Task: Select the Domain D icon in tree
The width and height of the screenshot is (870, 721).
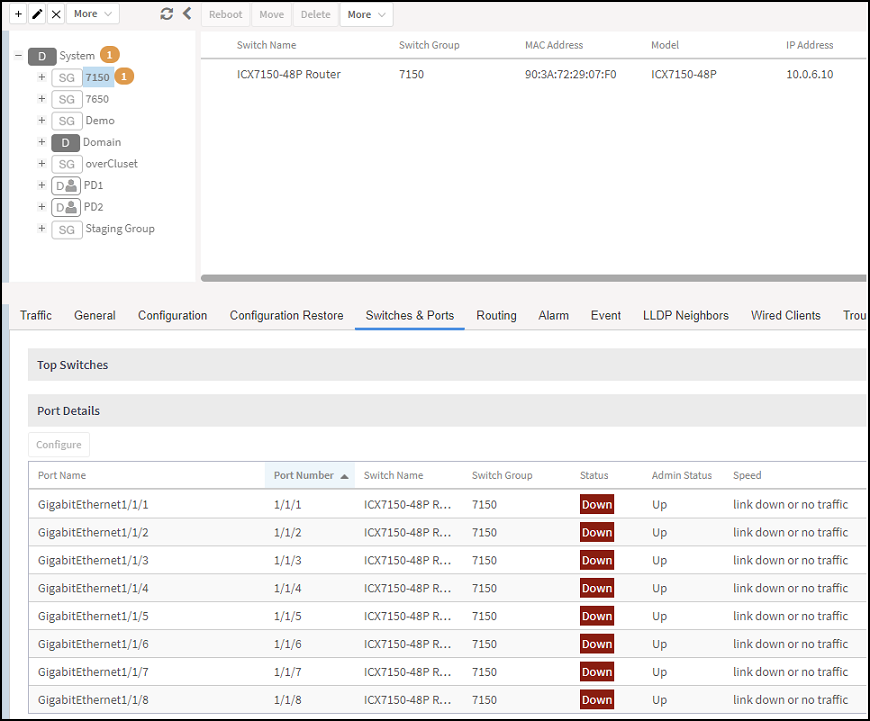Action: [x=65, y=143]
